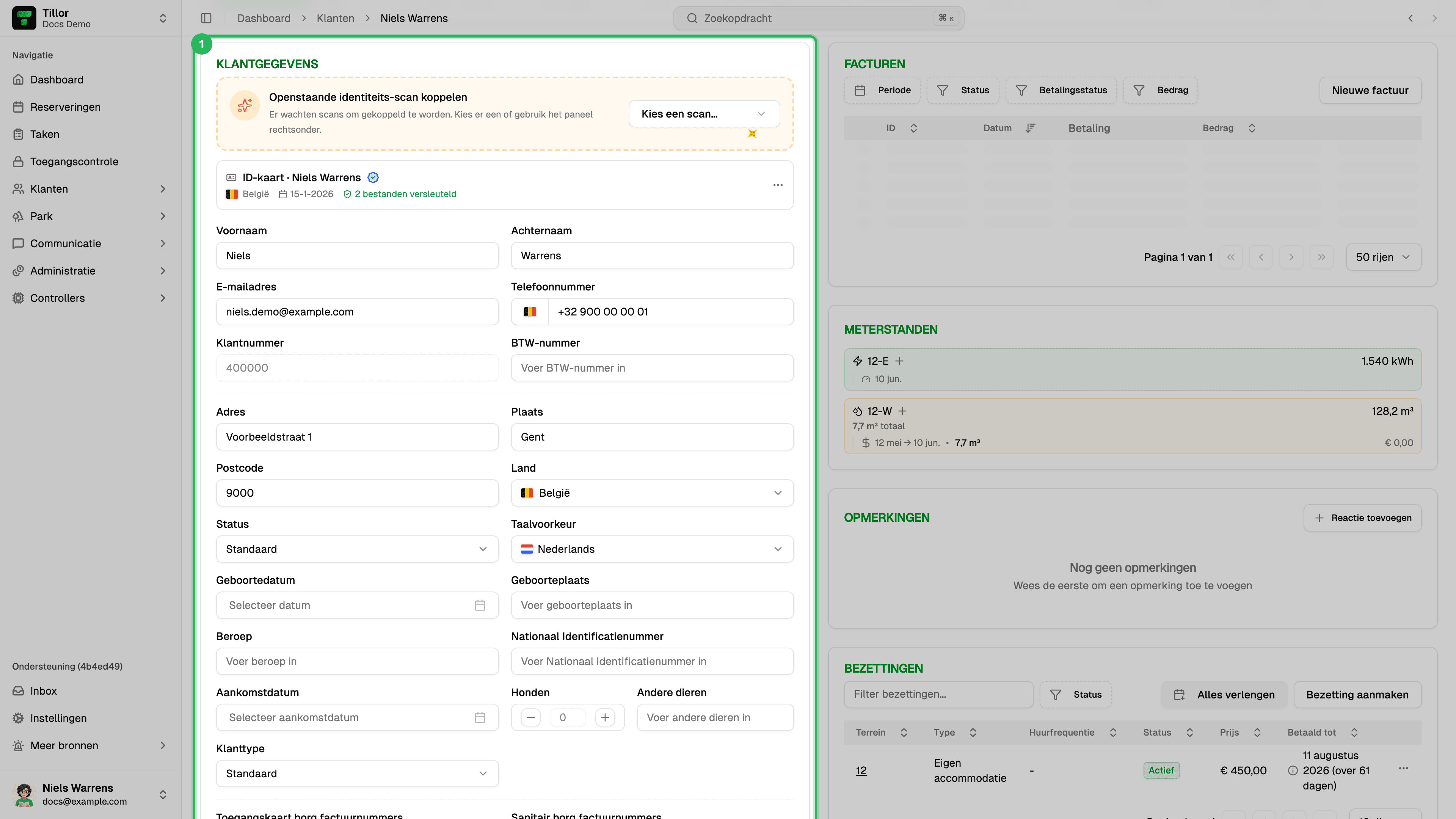Open Toegangscontrole in the sidebar

click(91, 162)
